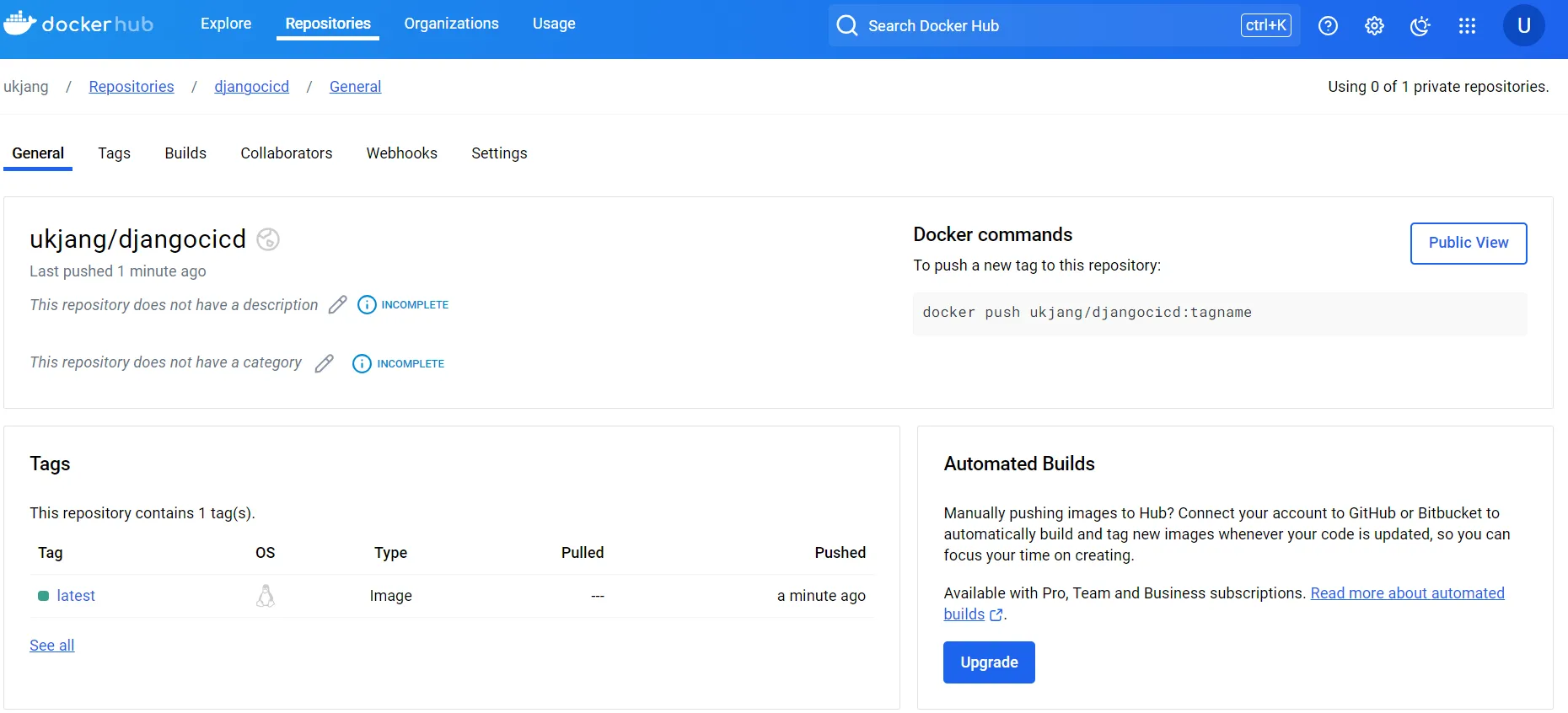Switch to the Builds tab

[x=185, y=153]
